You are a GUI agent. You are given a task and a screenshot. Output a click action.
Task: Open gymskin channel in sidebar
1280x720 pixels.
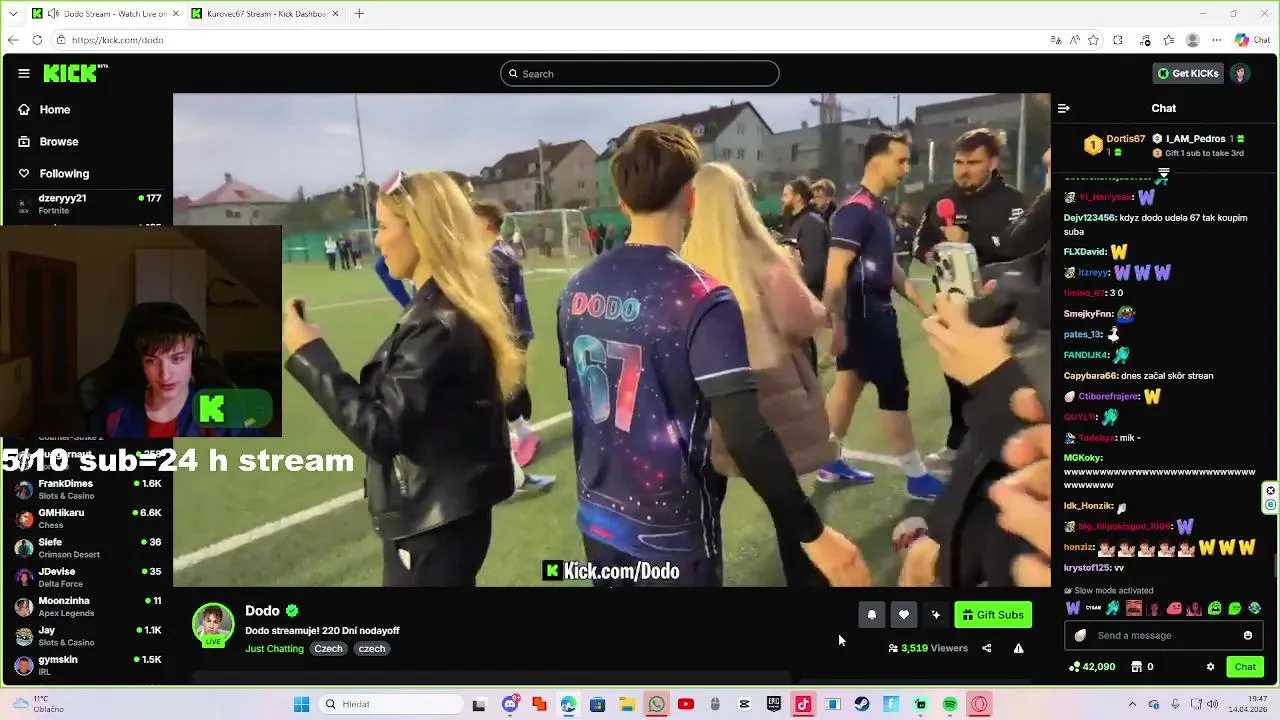pyautogui.click(x=88, y=665)
